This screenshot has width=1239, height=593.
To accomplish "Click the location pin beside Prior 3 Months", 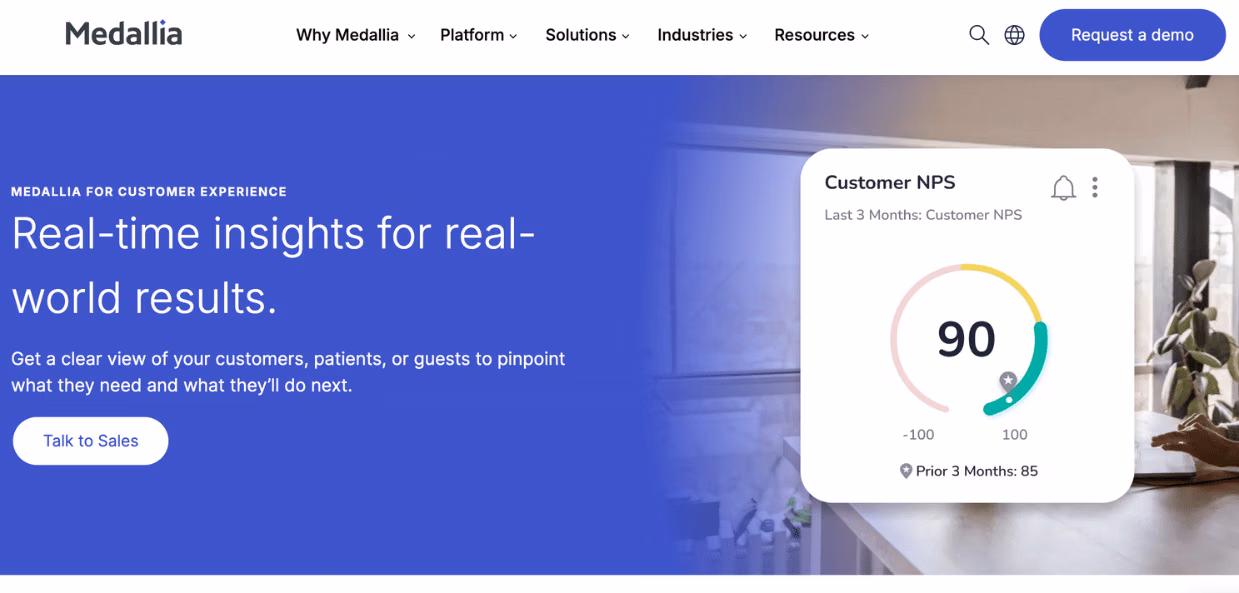I will click(x=906, y=470).
